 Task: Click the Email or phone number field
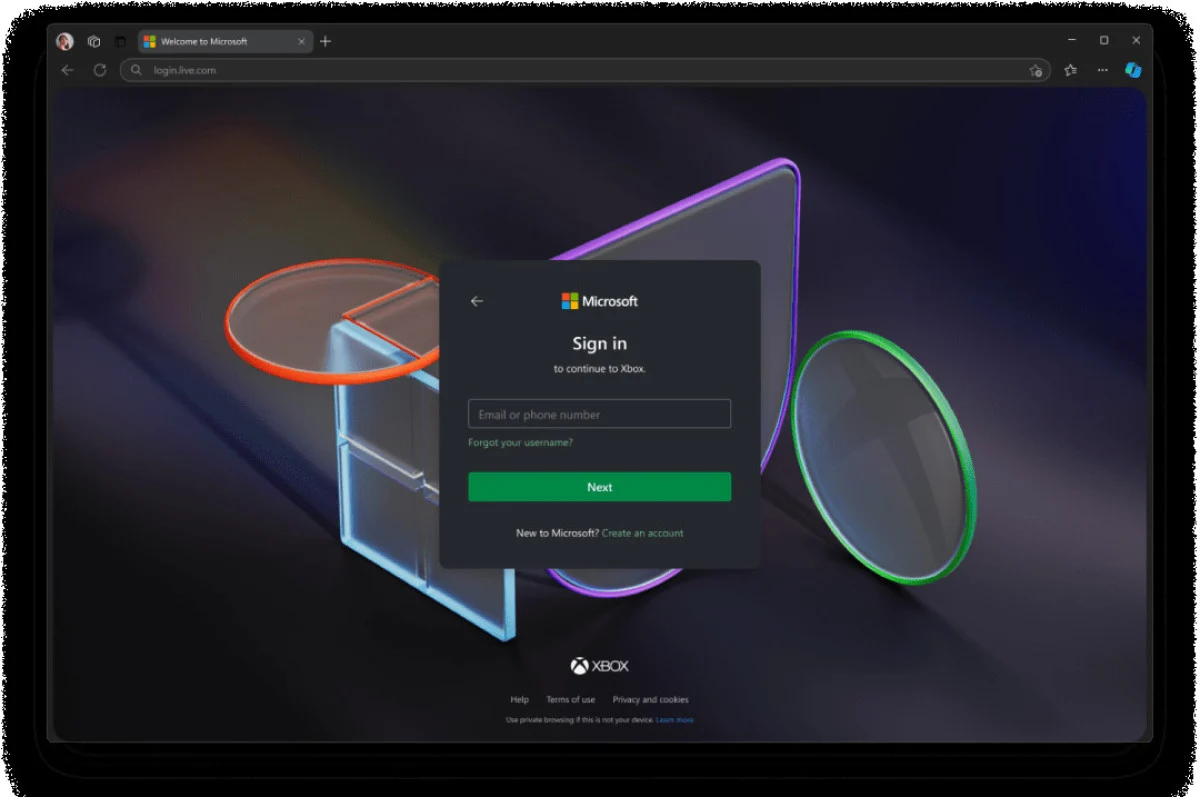click(x=599, y=414)
